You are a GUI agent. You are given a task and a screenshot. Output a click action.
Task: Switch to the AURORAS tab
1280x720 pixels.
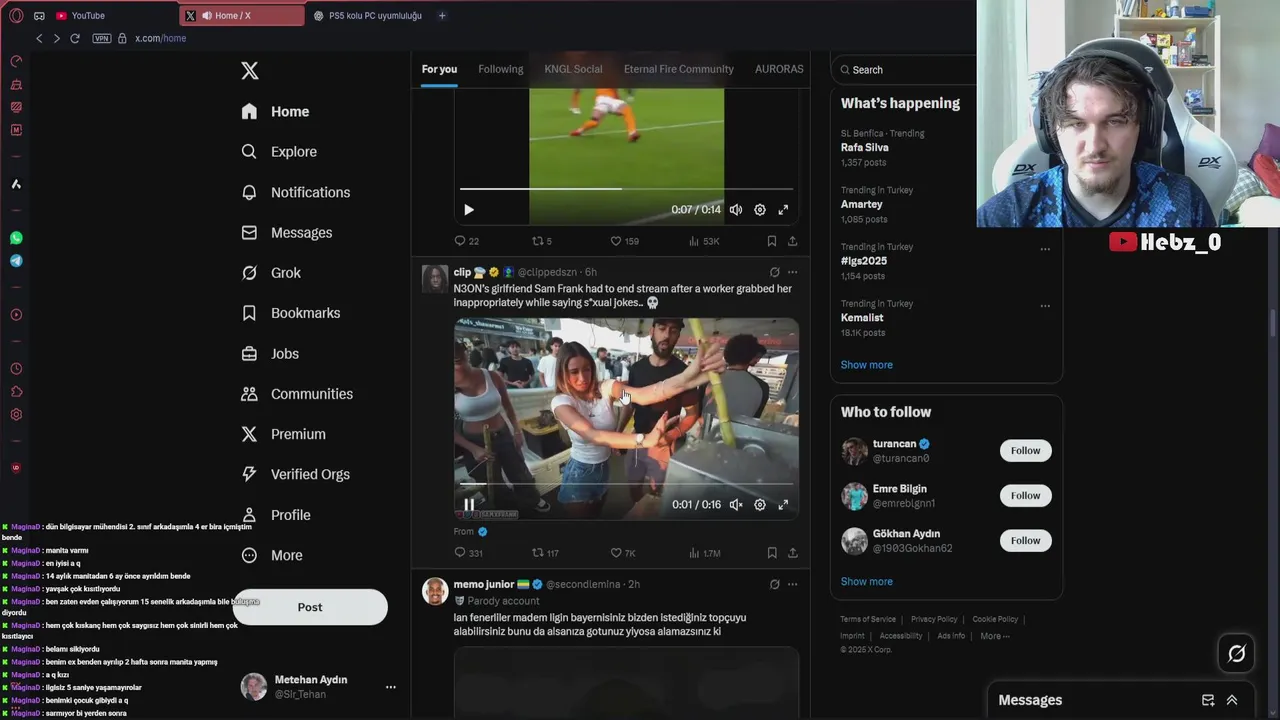(x=779, y=69)
